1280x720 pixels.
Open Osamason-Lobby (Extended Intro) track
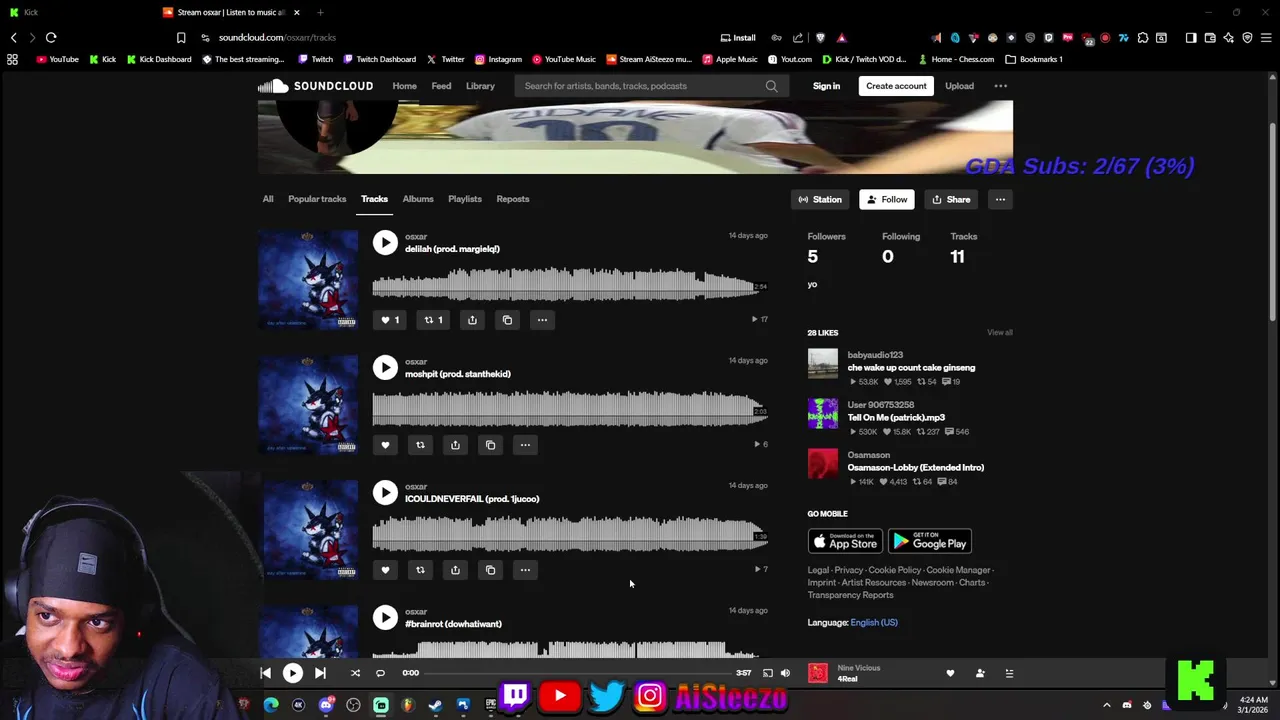point(916,468)
